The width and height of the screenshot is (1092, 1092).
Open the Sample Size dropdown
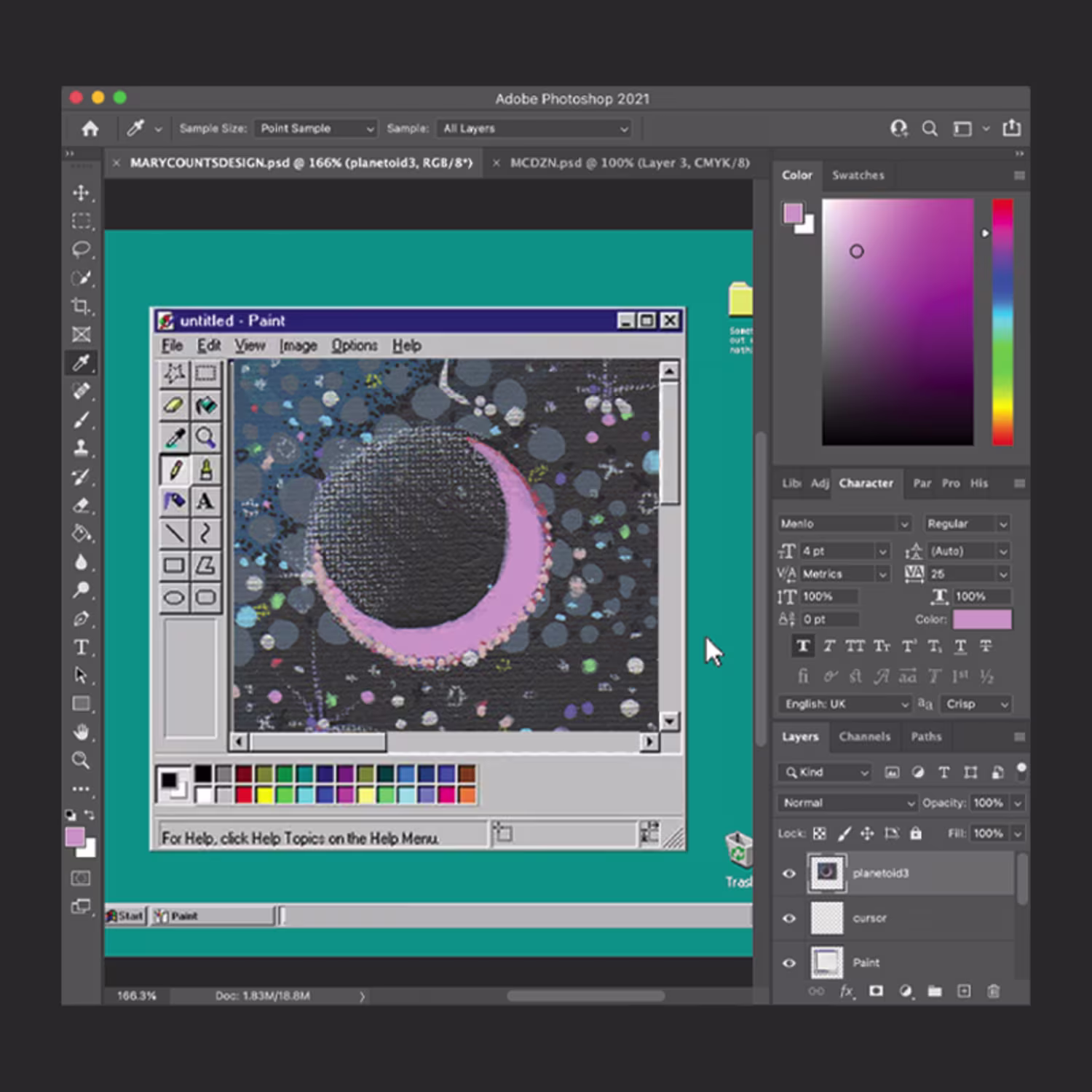(316, 128)
